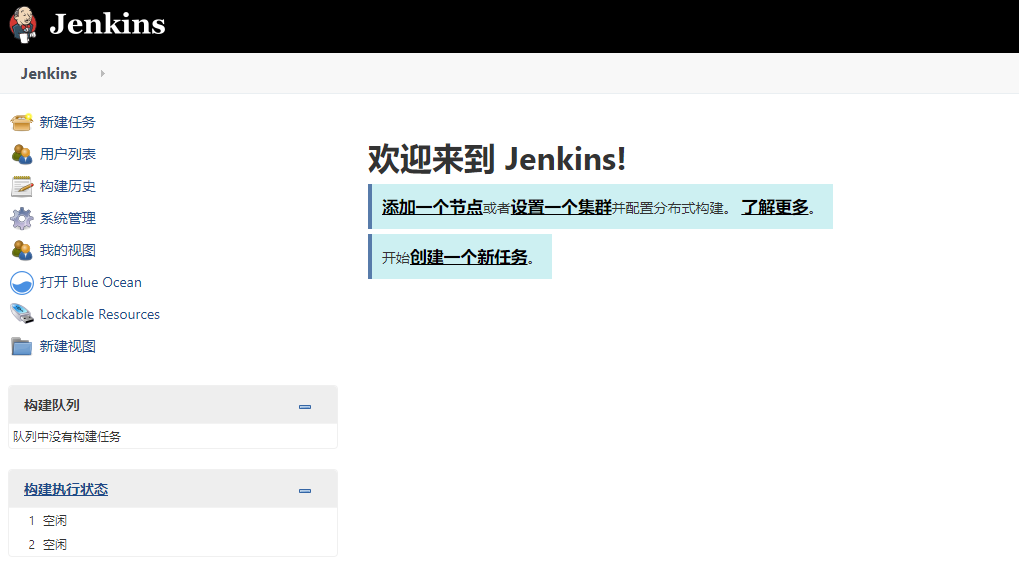Click the Lockable Resources USB drive icon
Screen dimensions: 1019x577
(21, 314)
